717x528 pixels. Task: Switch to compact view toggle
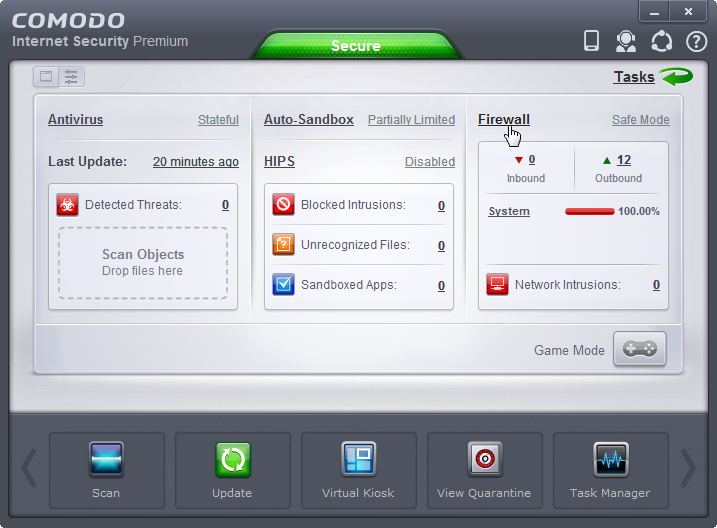46,76
